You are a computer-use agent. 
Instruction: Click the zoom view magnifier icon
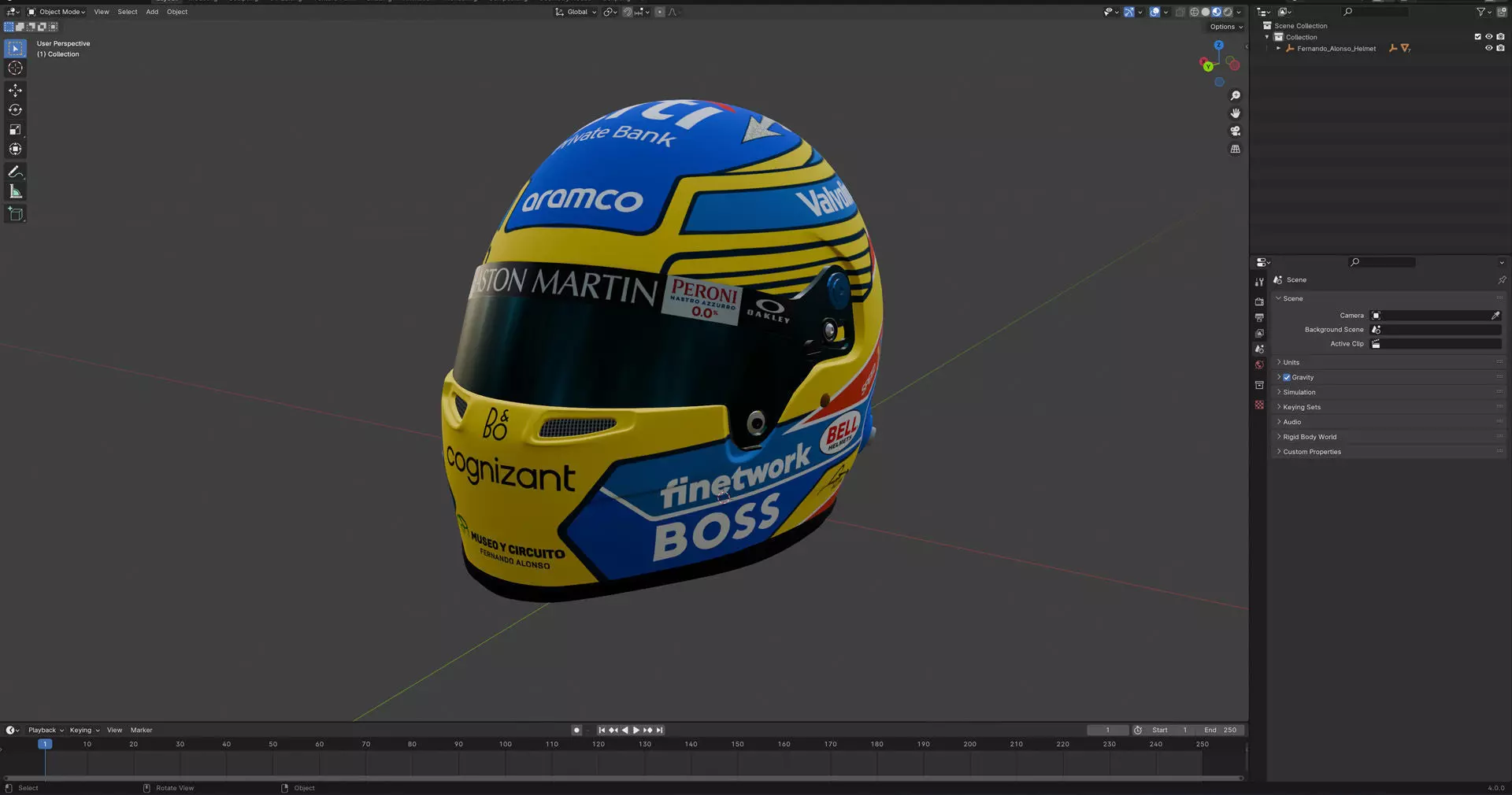(x=1235, y=95)
